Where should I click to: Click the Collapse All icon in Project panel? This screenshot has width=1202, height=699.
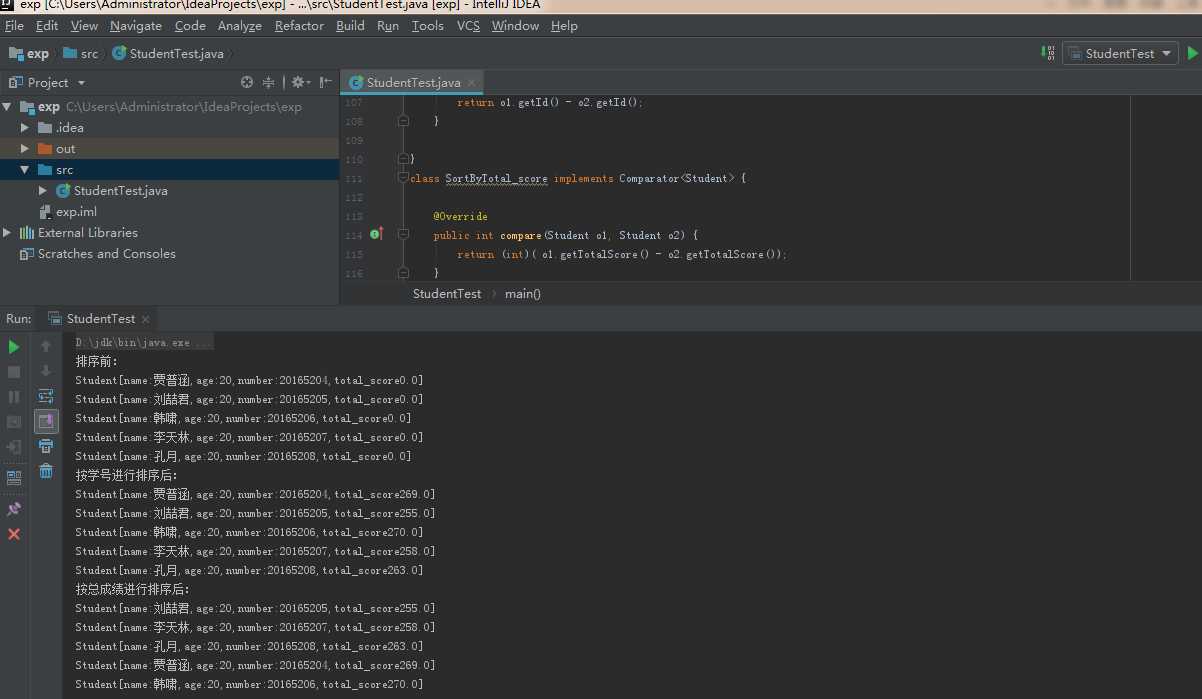[268, 83]
